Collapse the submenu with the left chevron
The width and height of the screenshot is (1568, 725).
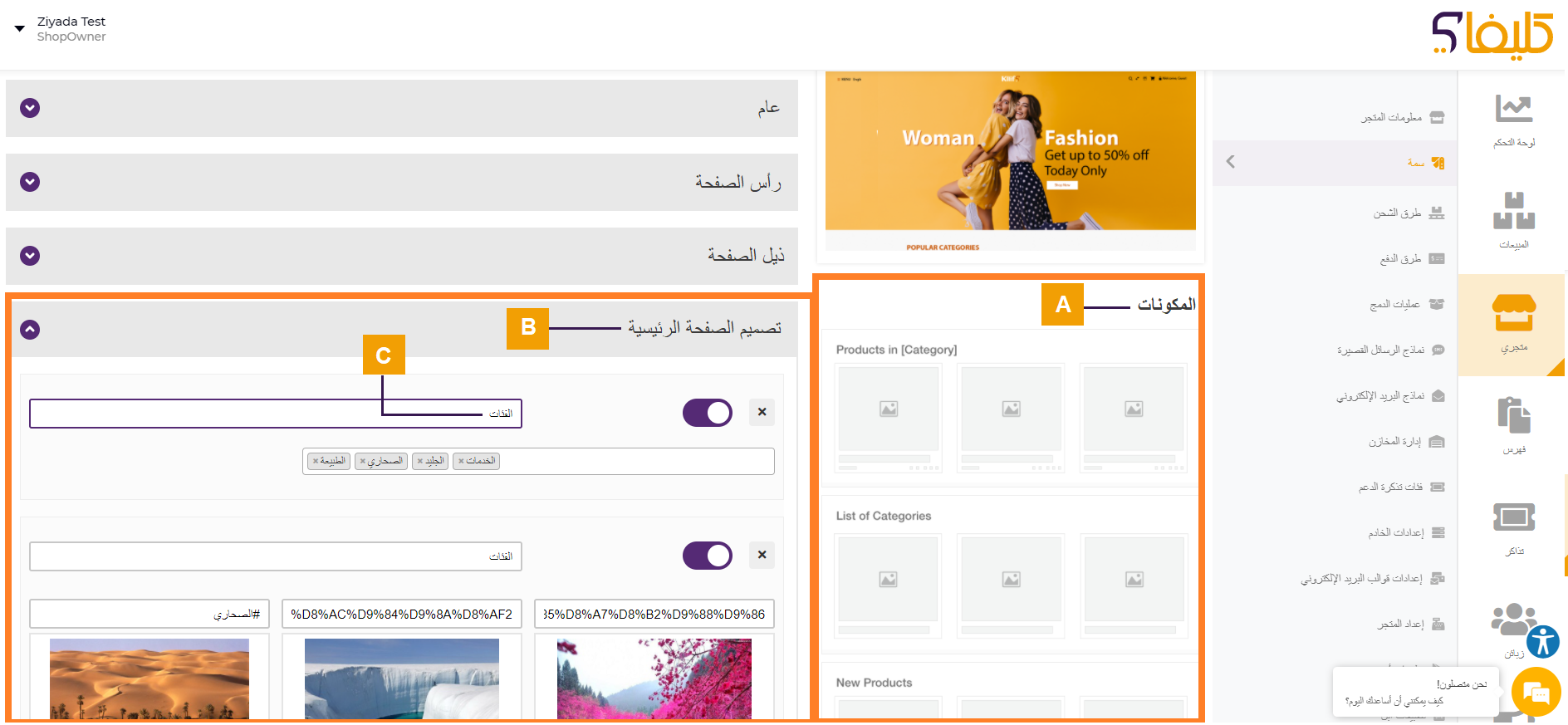pyautogui.click(x=1231, y=162)
